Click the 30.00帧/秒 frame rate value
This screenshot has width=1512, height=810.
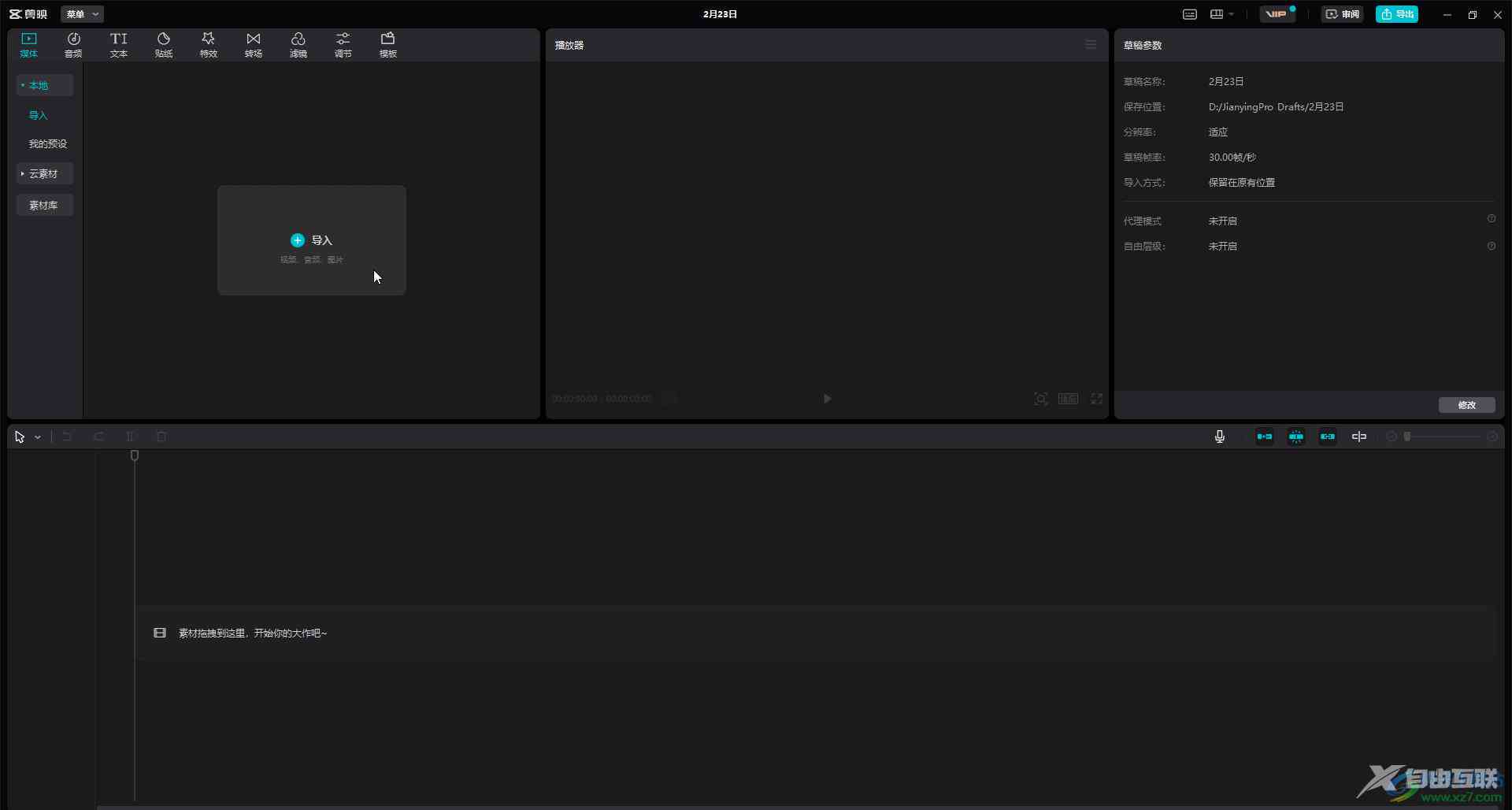[x=1232, y=157]
